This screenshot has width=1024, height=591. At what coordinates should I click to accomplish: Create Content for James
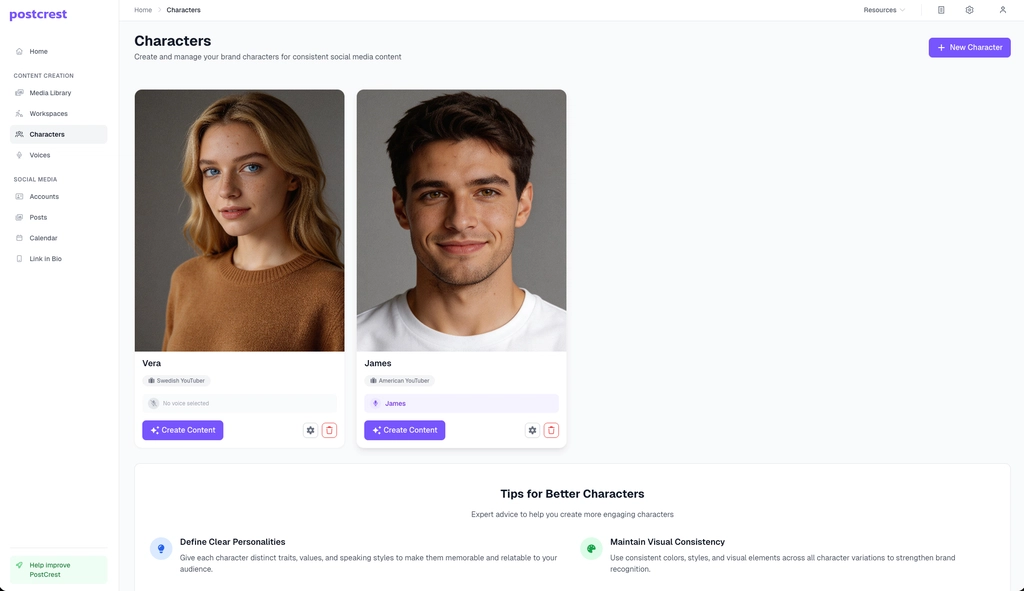click(x=405, y=430)
